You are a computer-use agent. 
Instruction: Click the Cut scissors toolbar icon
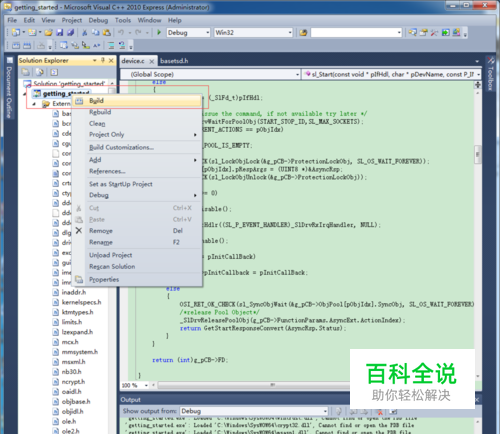click(x=85, y=32)
